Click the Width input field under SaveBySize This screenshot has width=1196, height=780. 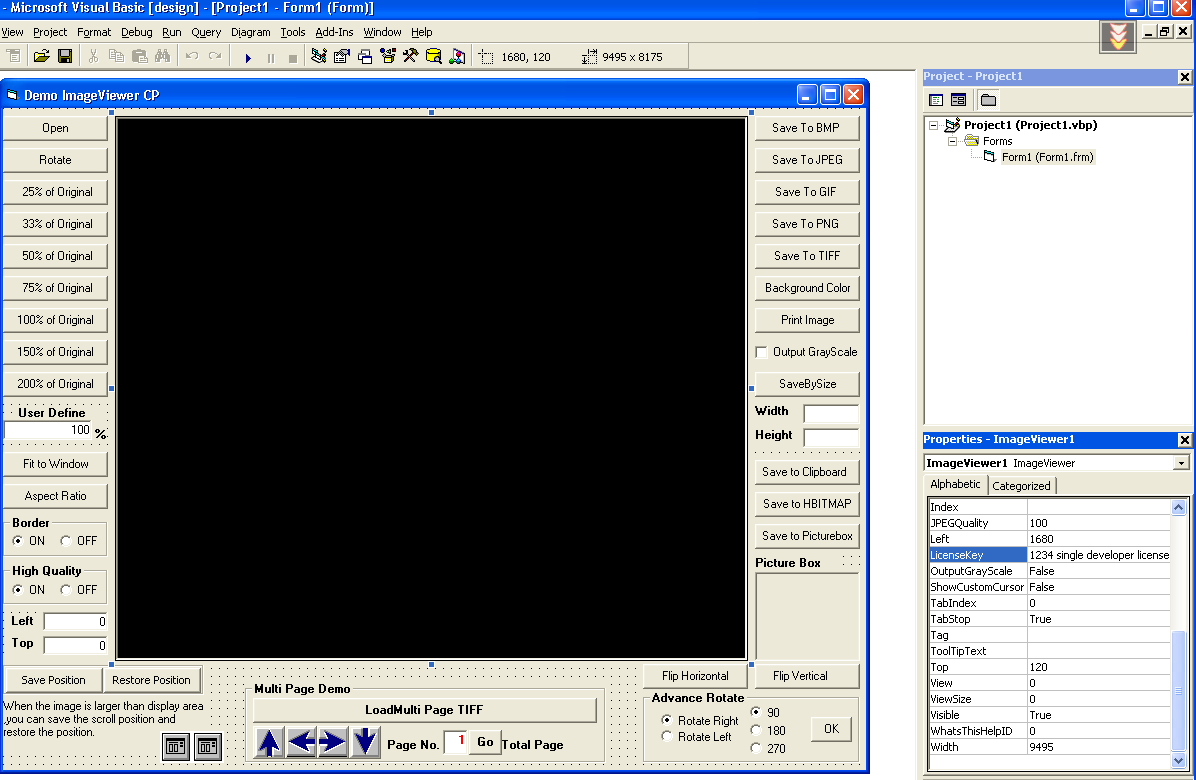pos(831,414)
